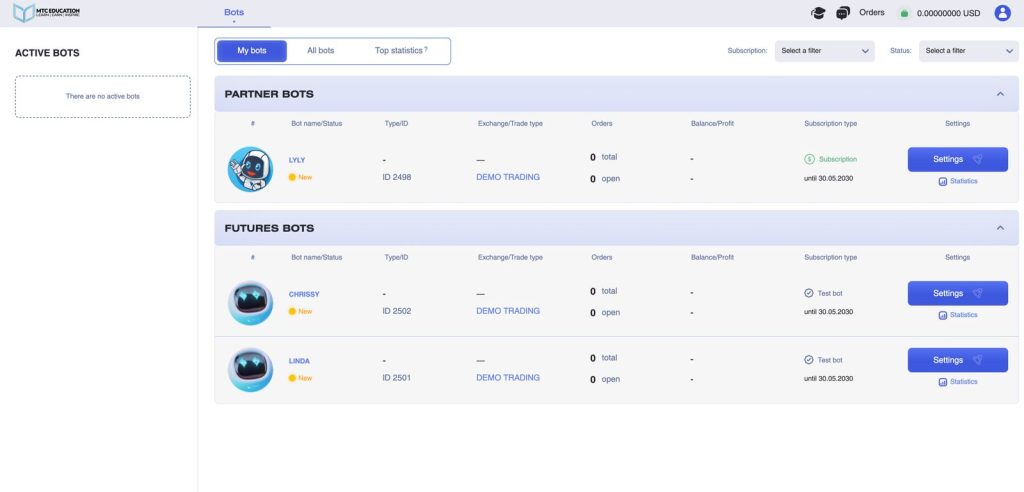
Task: Open Settings for CHRISSY bot
Action: click(x=957, y=293)
